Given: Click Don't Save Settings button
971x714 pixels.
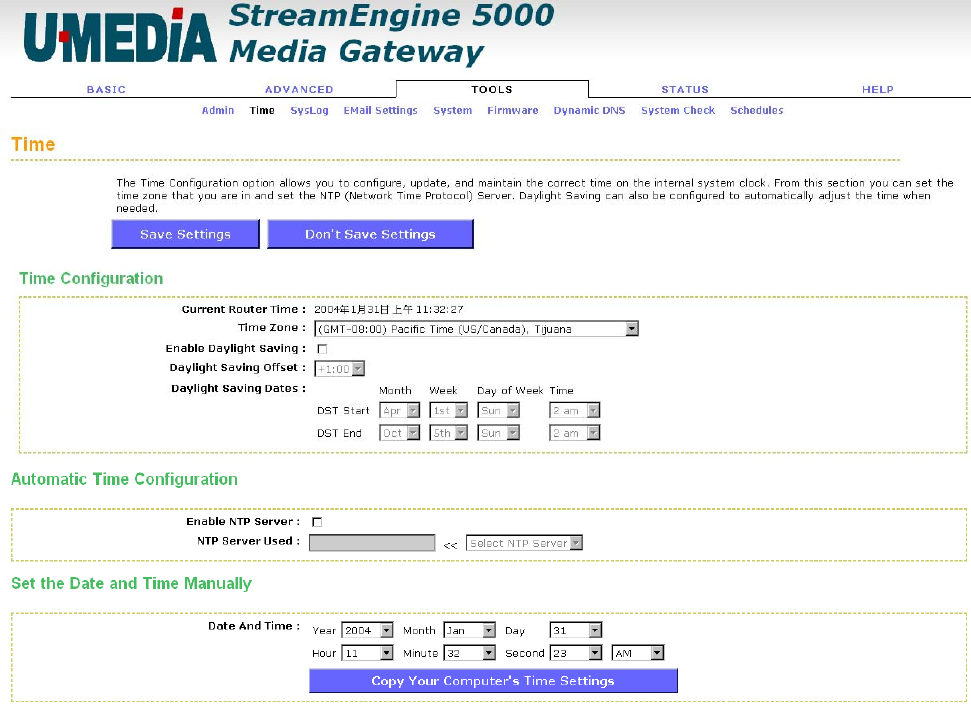Looking at the screenshot, I should [x=370, y=234].
